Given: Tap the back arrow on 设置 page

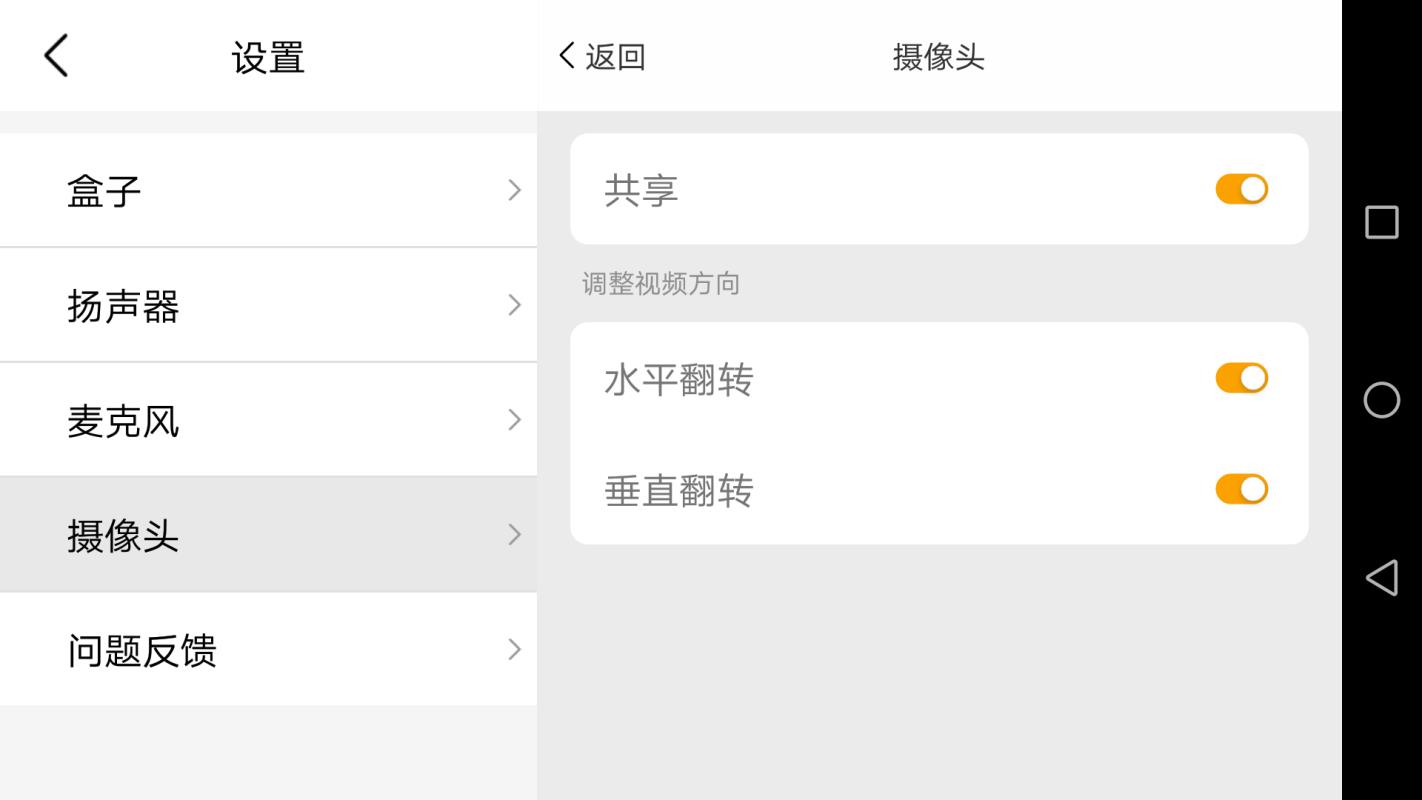Looking at the screenshot, I should [55, 55].
